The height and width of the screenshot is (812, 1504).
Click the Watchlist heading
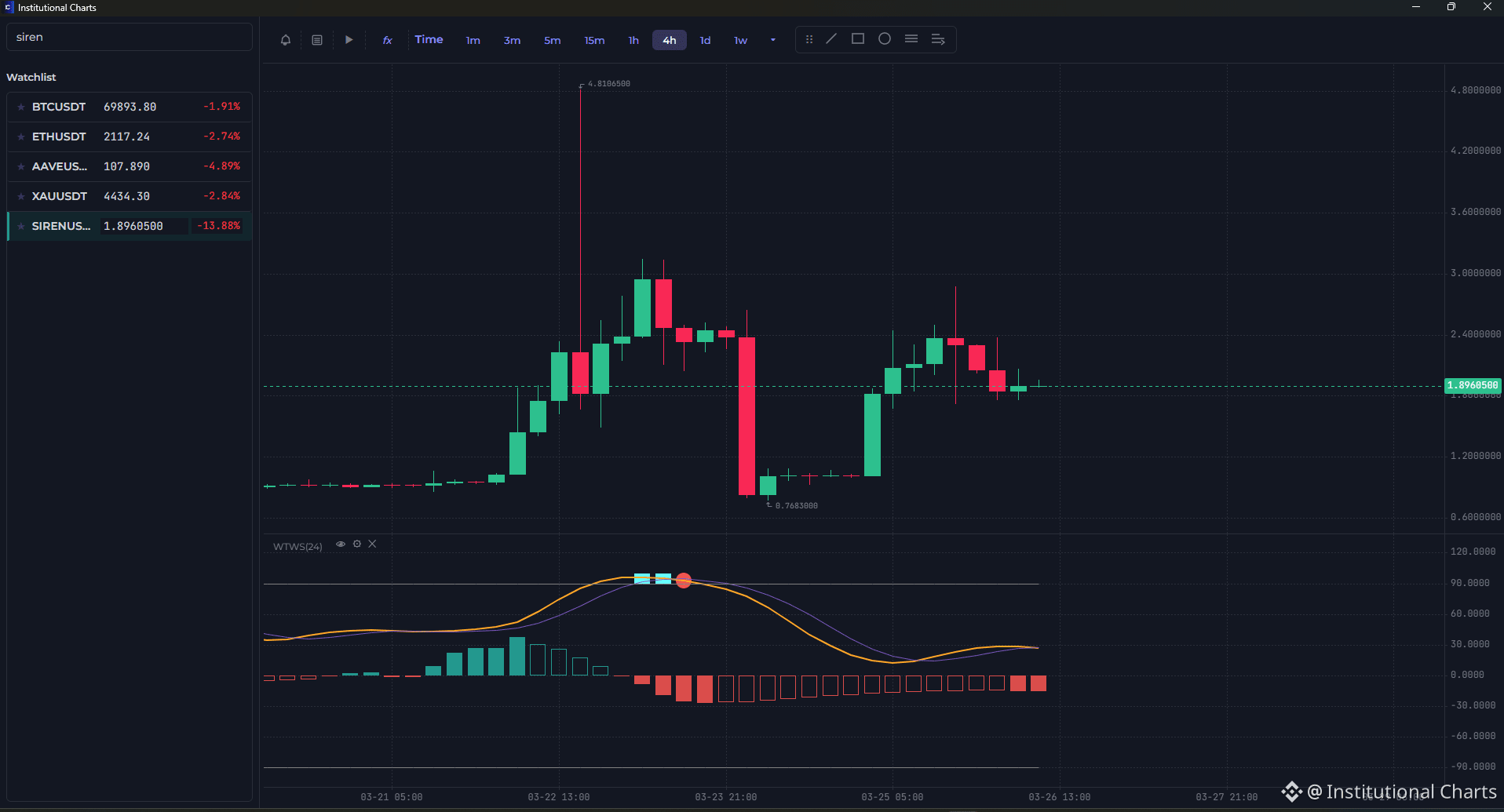[31, 77]
